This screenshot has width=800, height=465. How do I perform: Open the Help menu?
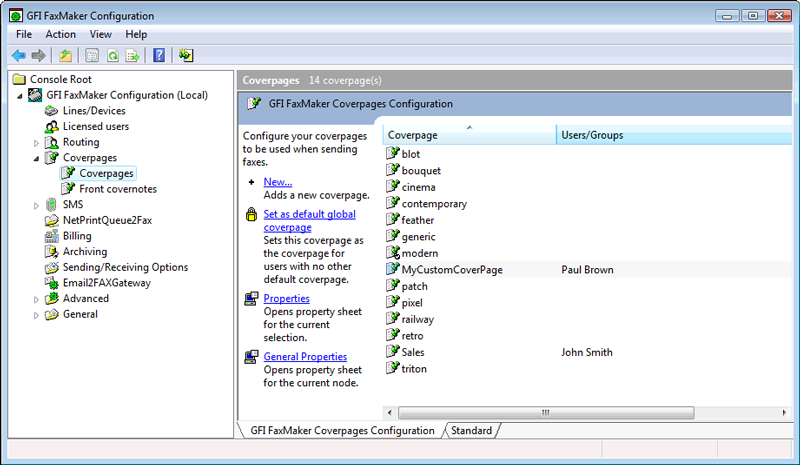click(136, 34)
